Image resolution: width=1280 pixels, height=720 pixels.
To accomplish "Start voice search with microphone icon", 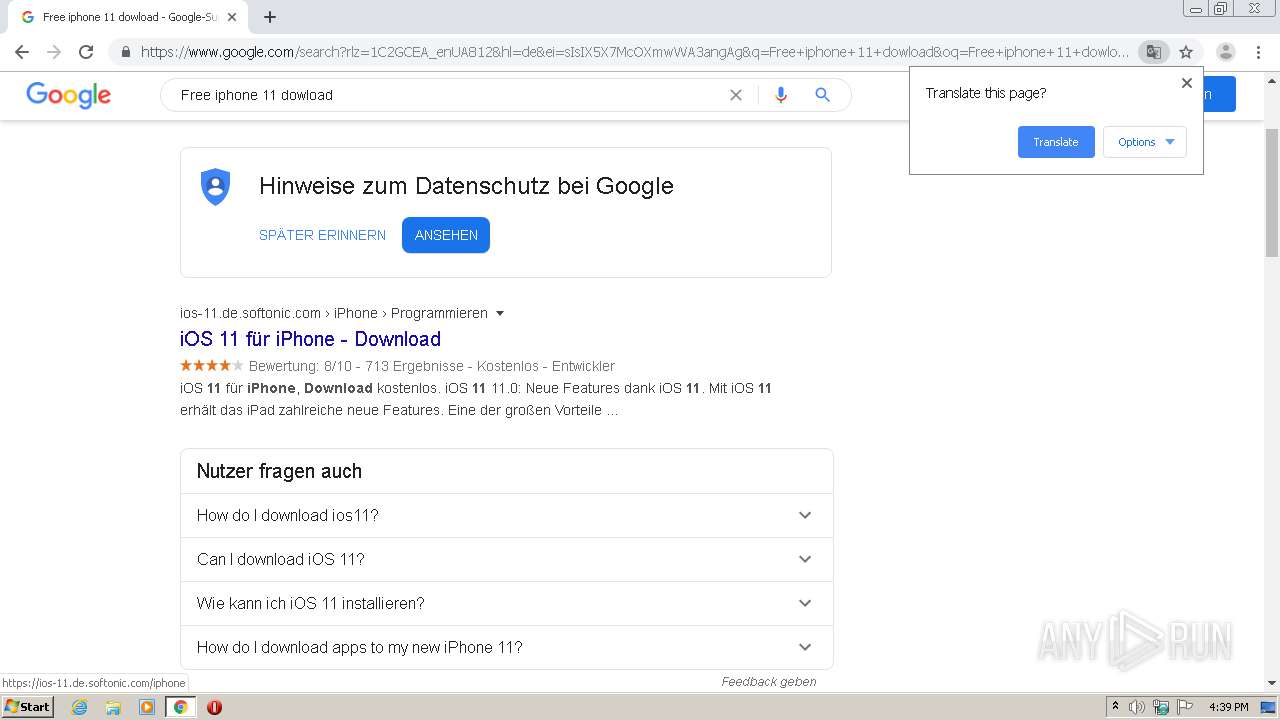I will (781, 95).
